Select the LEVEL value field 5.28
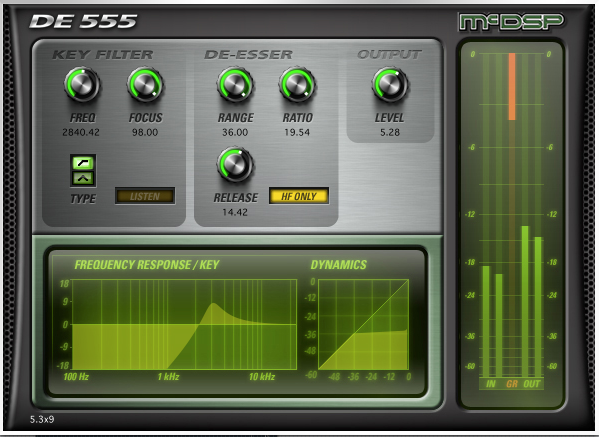This screenshot has width=599, height=437. 390,132
